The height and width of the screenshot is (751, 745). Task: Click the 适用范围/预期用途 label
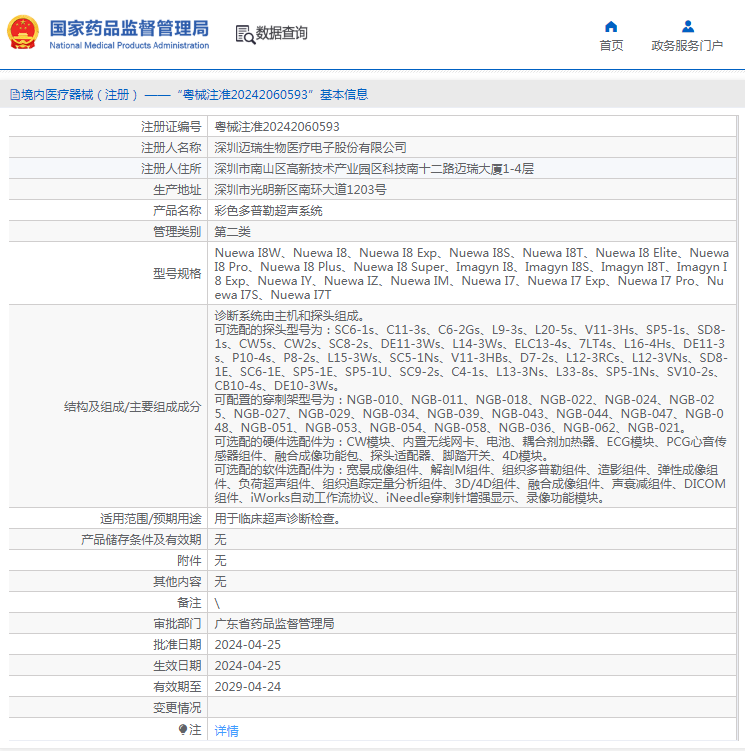(151, 519)
